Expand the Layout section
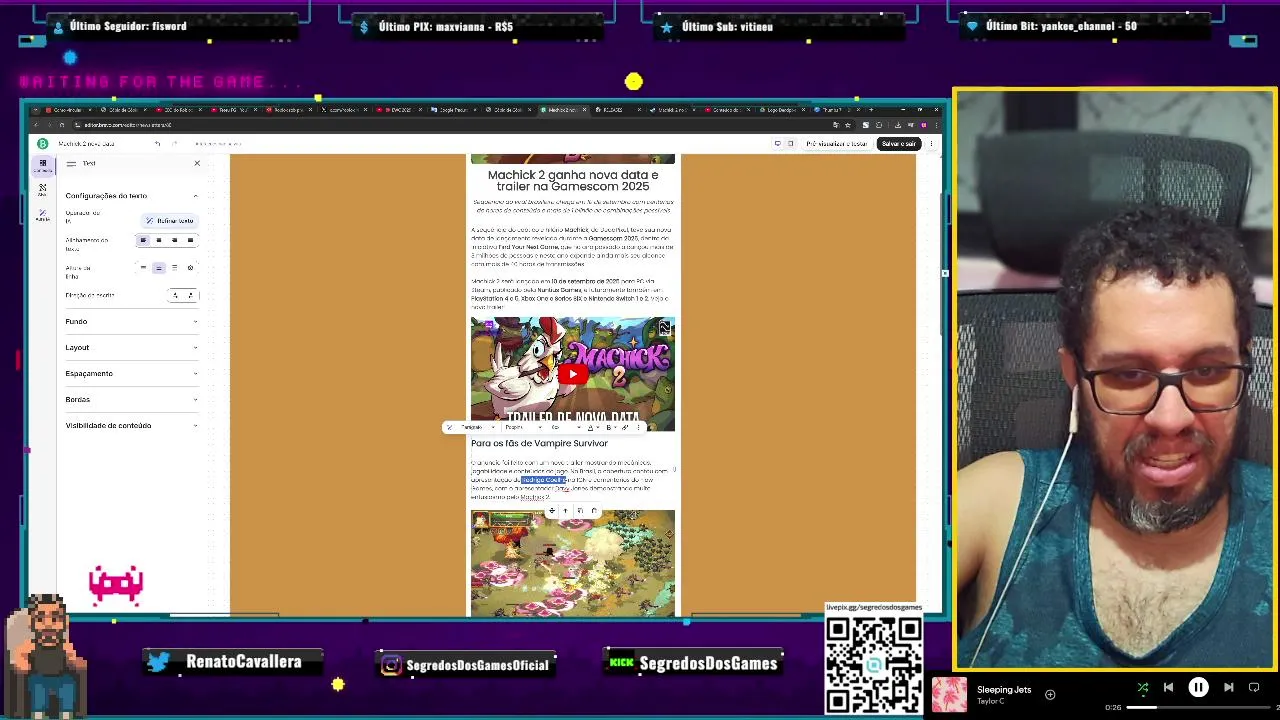 [x=131, y=347]
